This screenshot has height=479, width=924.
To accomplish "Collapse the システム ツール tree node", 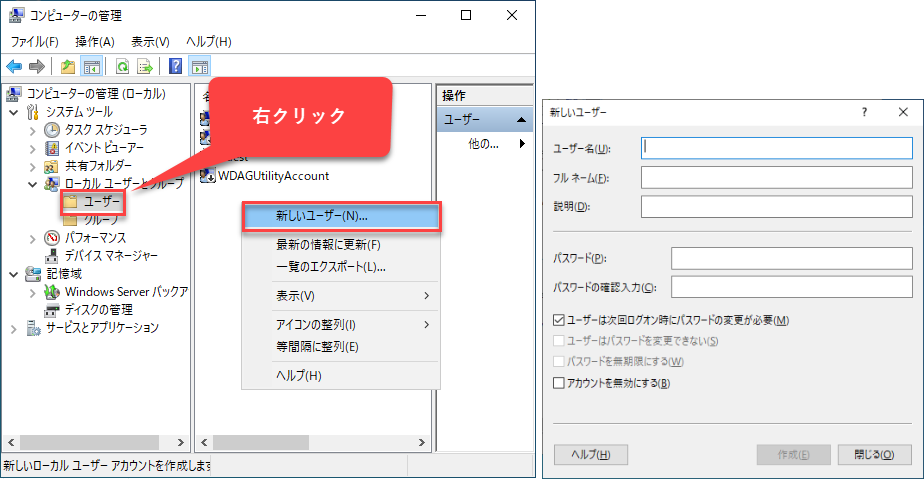I will 15,112.
